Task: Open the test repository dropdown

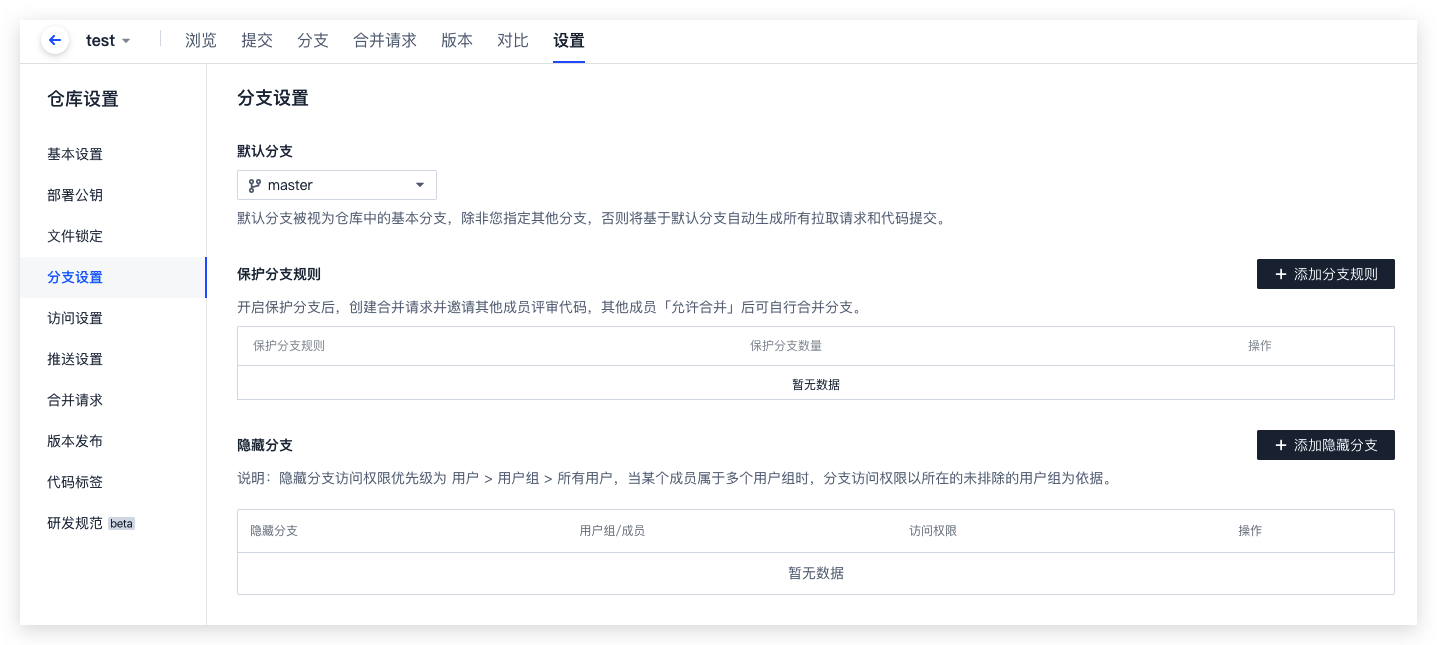Action: 108,41
